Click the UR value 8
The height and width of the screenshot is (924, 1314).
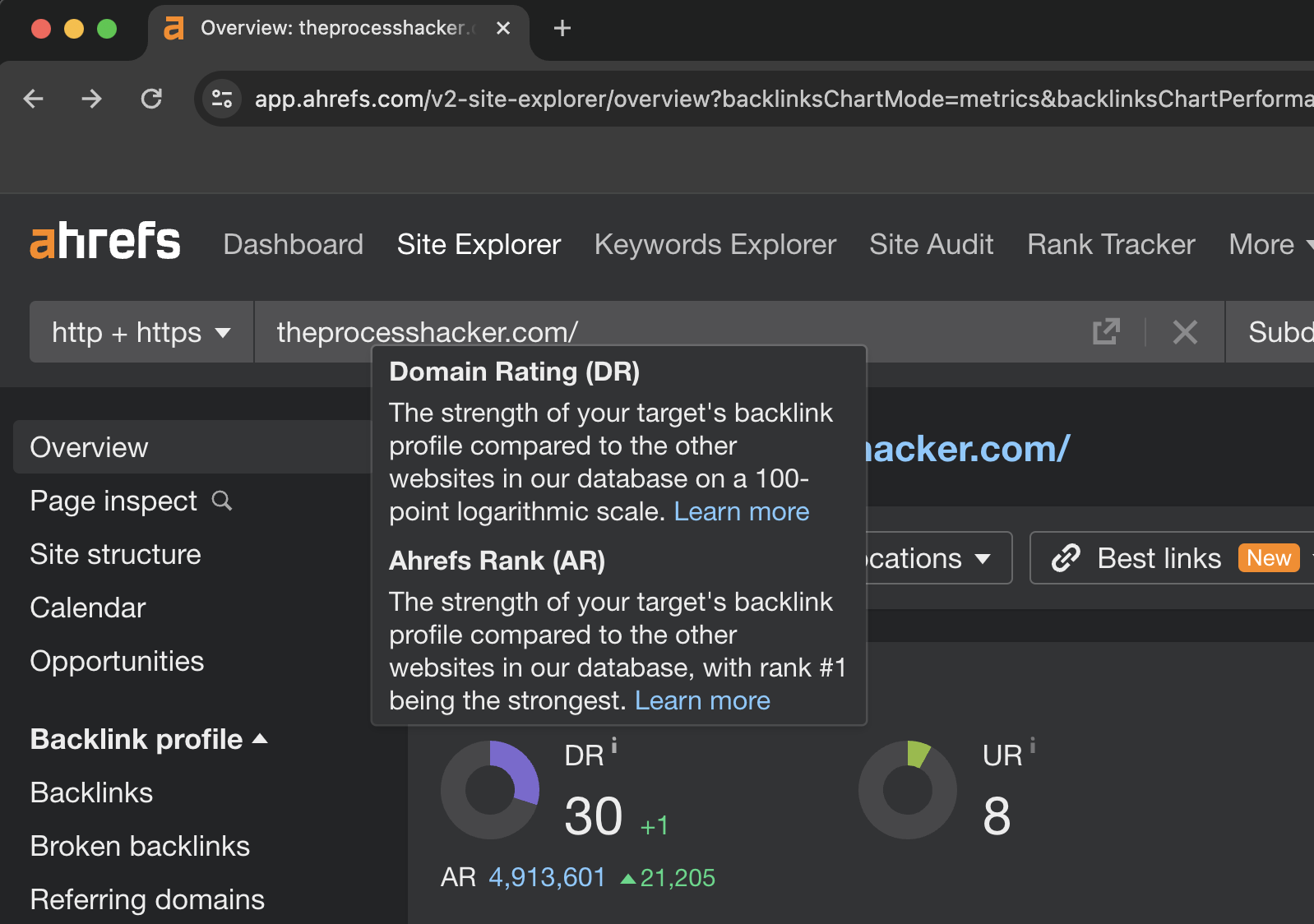[997, 816]
